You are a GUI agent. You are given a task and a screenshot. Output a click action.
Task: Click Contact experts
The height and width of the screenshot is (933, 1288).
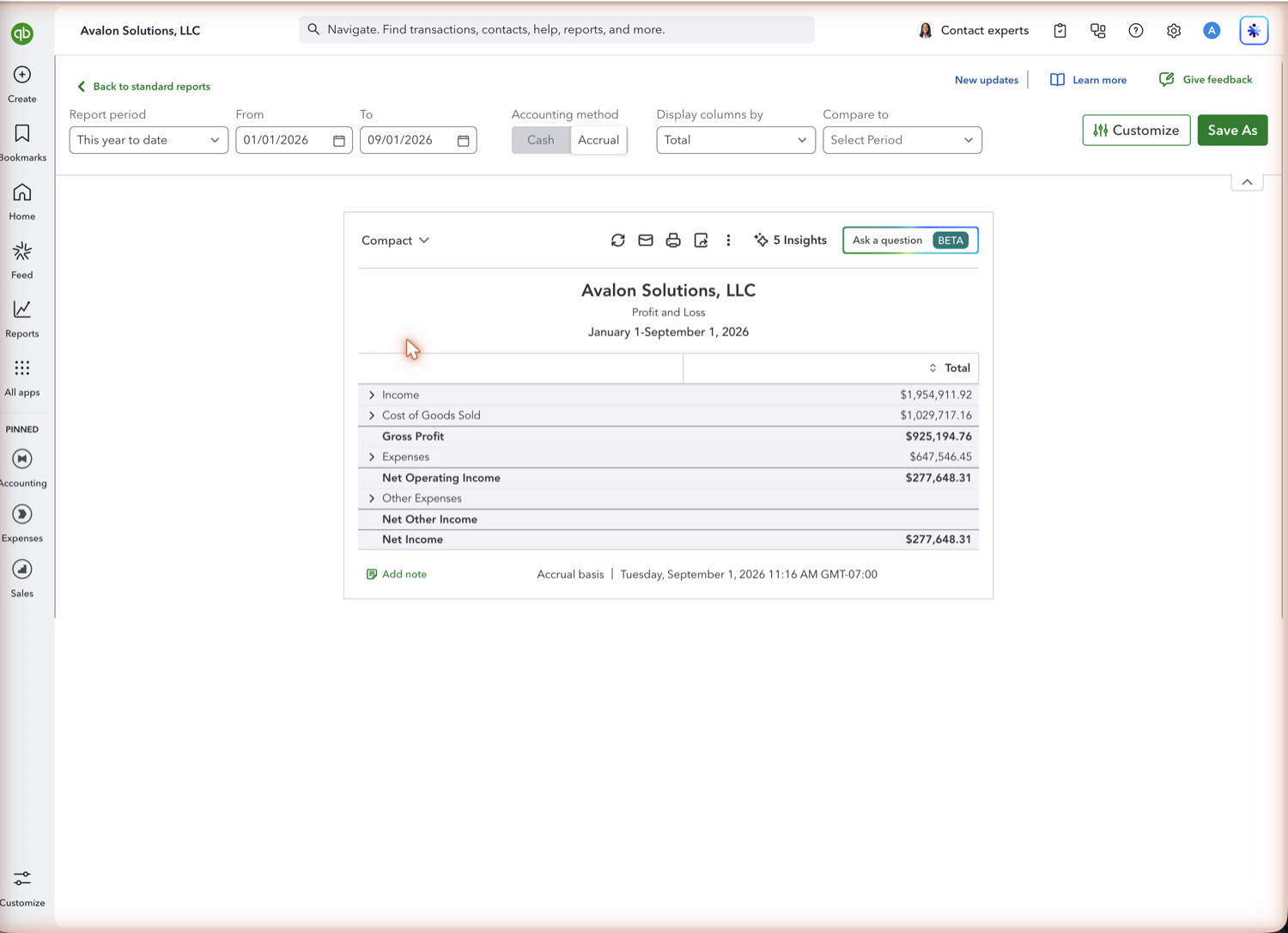[974, 31]
